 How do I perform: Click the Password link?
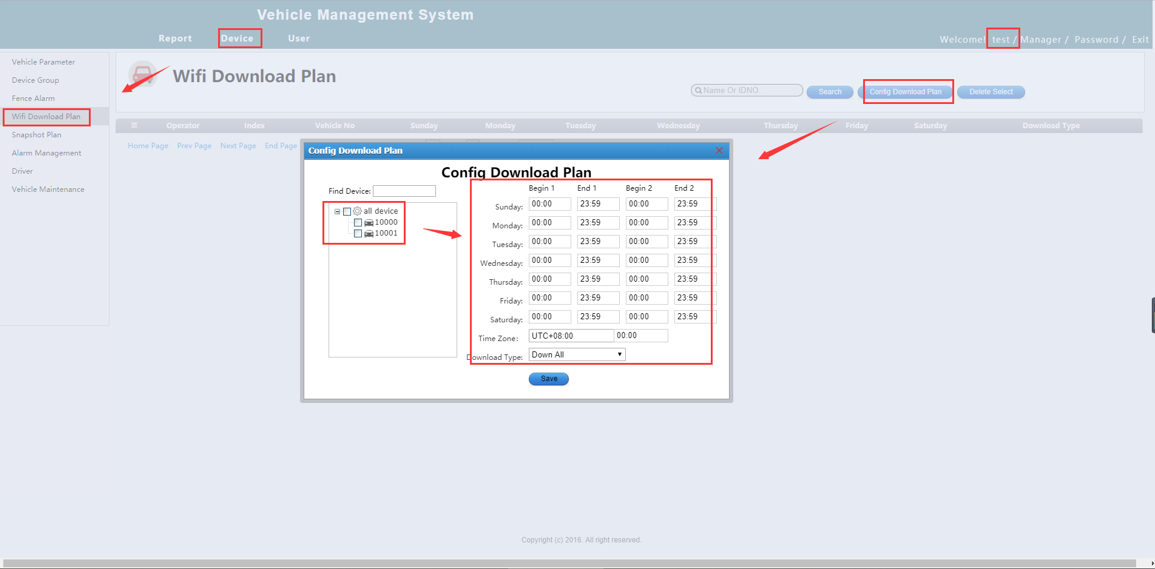1096,40
